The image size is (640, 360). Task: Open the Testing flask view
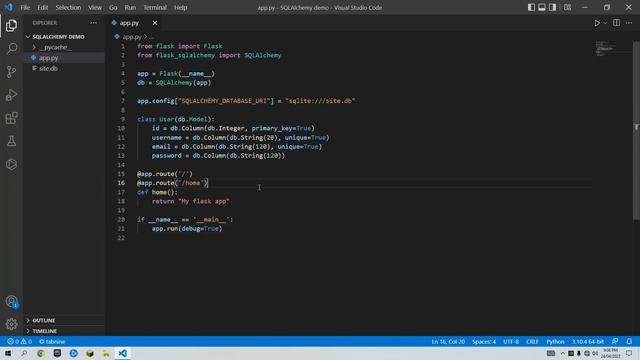(x=11, y=141)
